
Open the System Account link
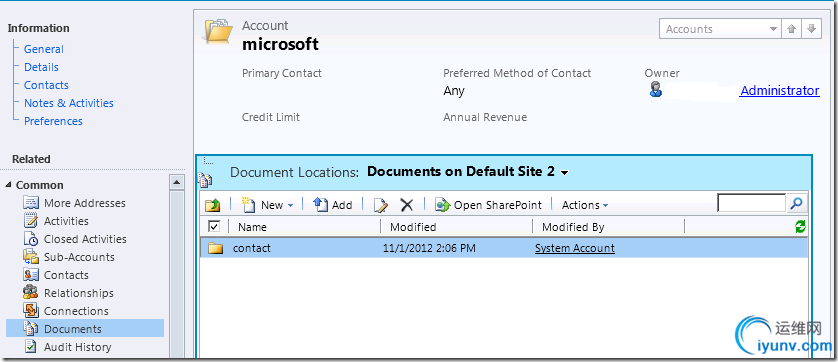pyautogui.click(x=575, y=248)
